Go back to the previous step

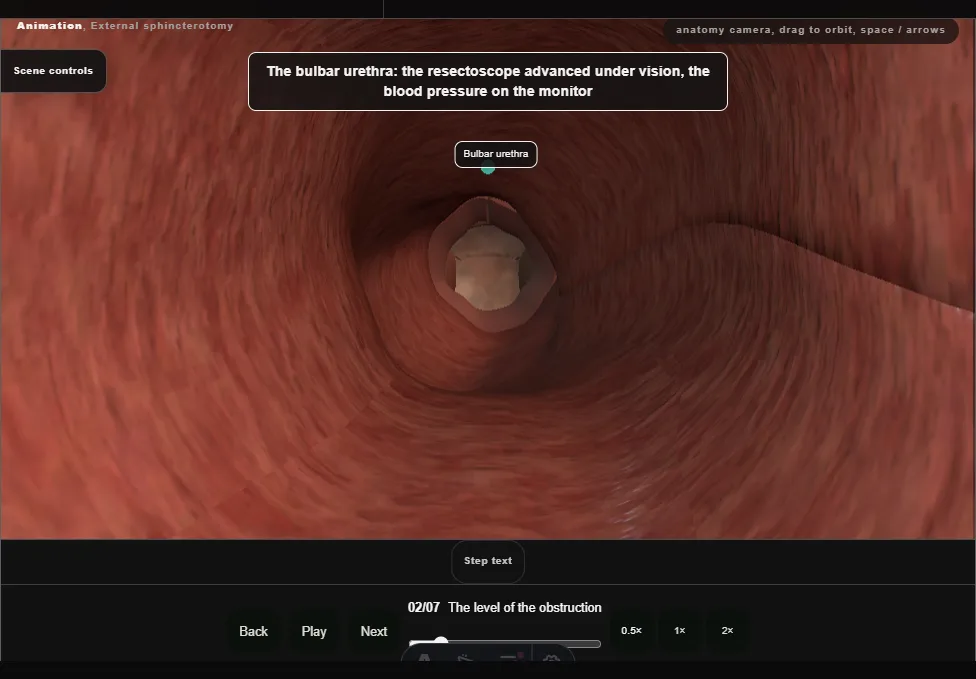pyautogui.click(x=253, y=632)
